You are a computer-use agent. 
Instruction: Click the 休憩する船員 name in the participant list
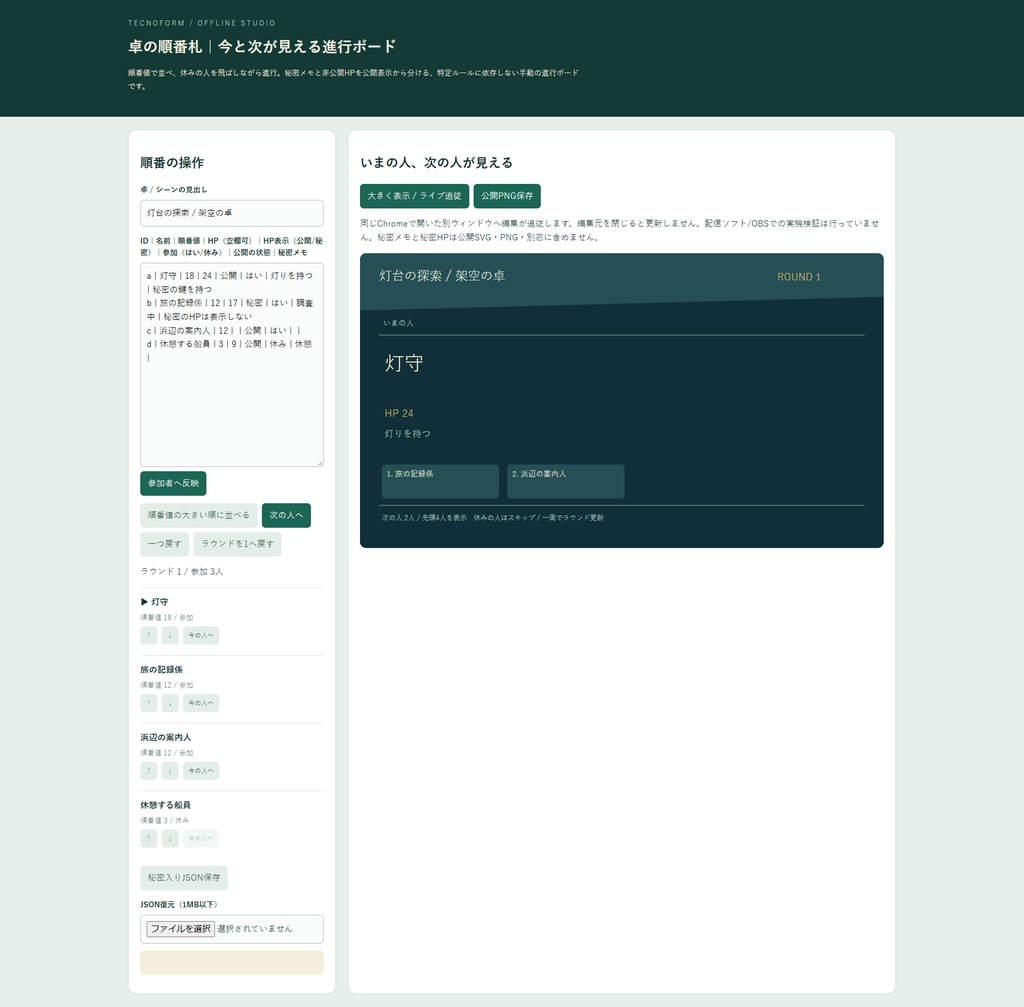tap(165, 805)
